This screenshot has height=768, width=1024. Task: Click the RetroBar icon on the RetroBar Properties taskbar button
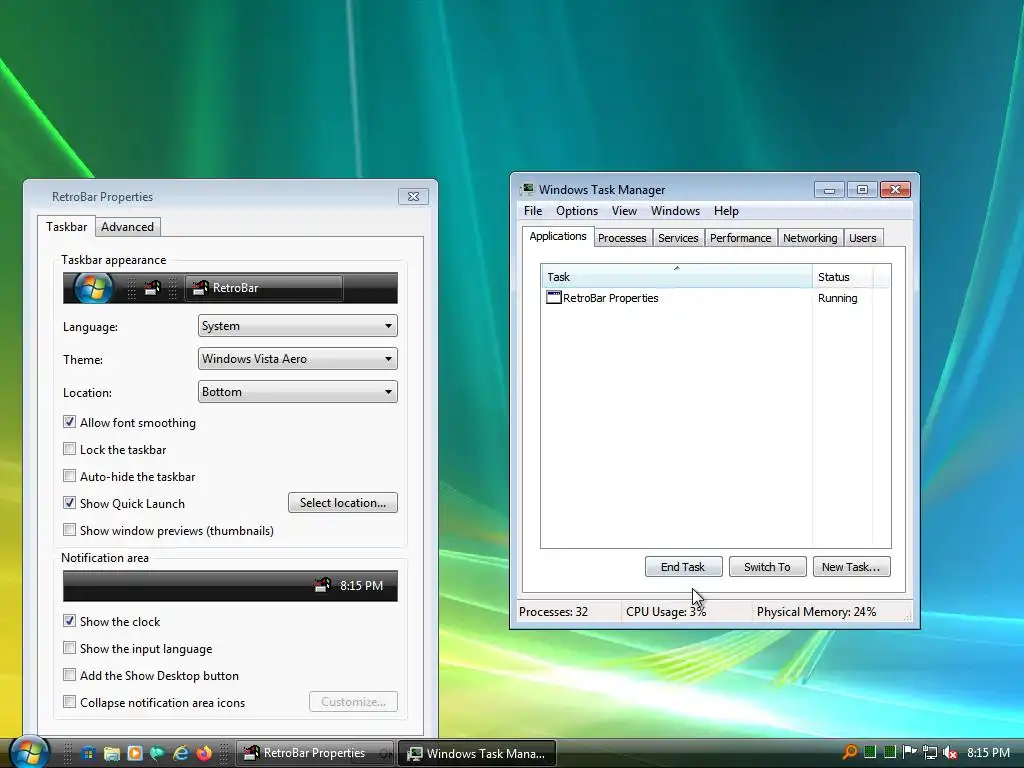[251, 753]
